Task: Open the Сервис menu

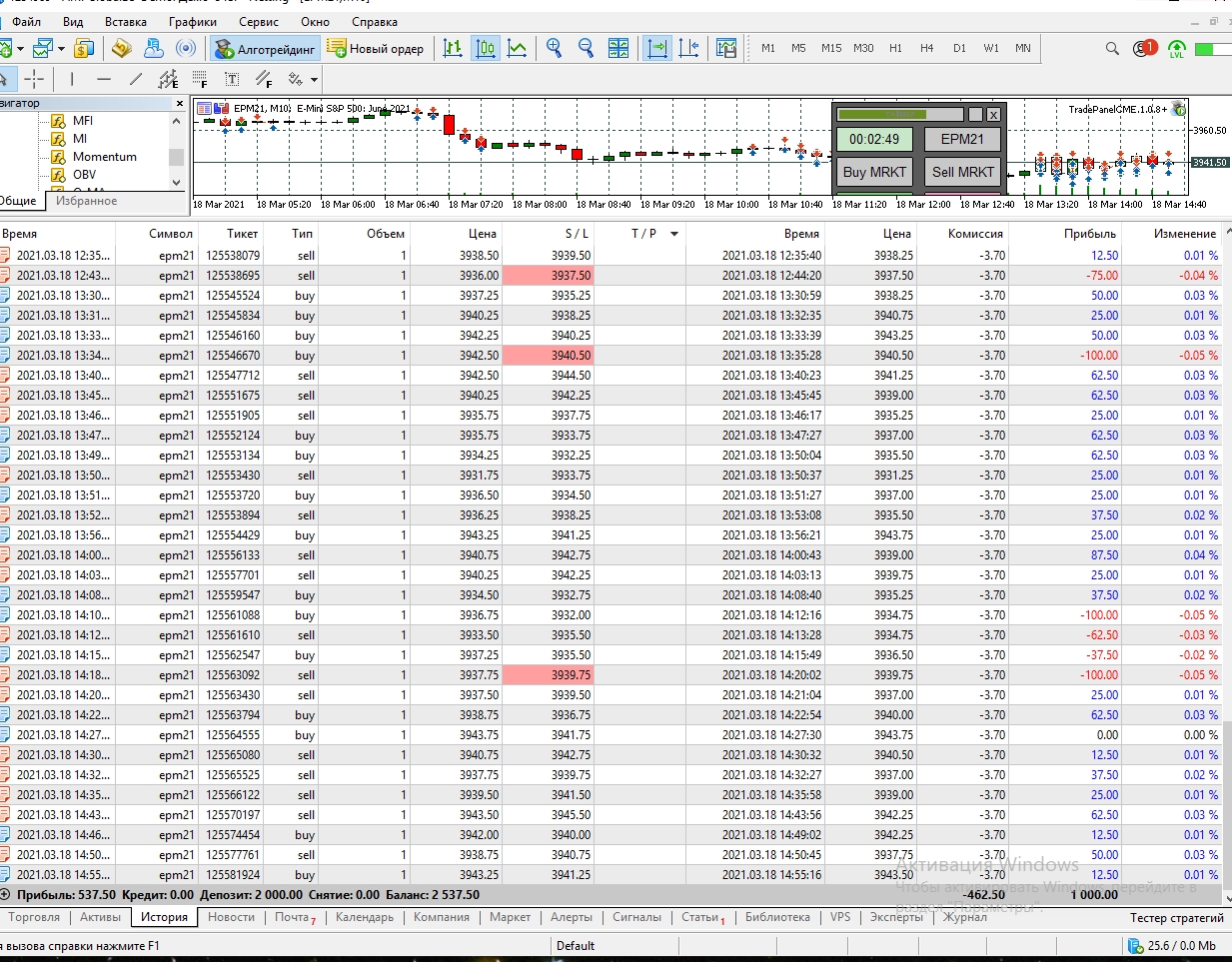Action: coord(259,21)
